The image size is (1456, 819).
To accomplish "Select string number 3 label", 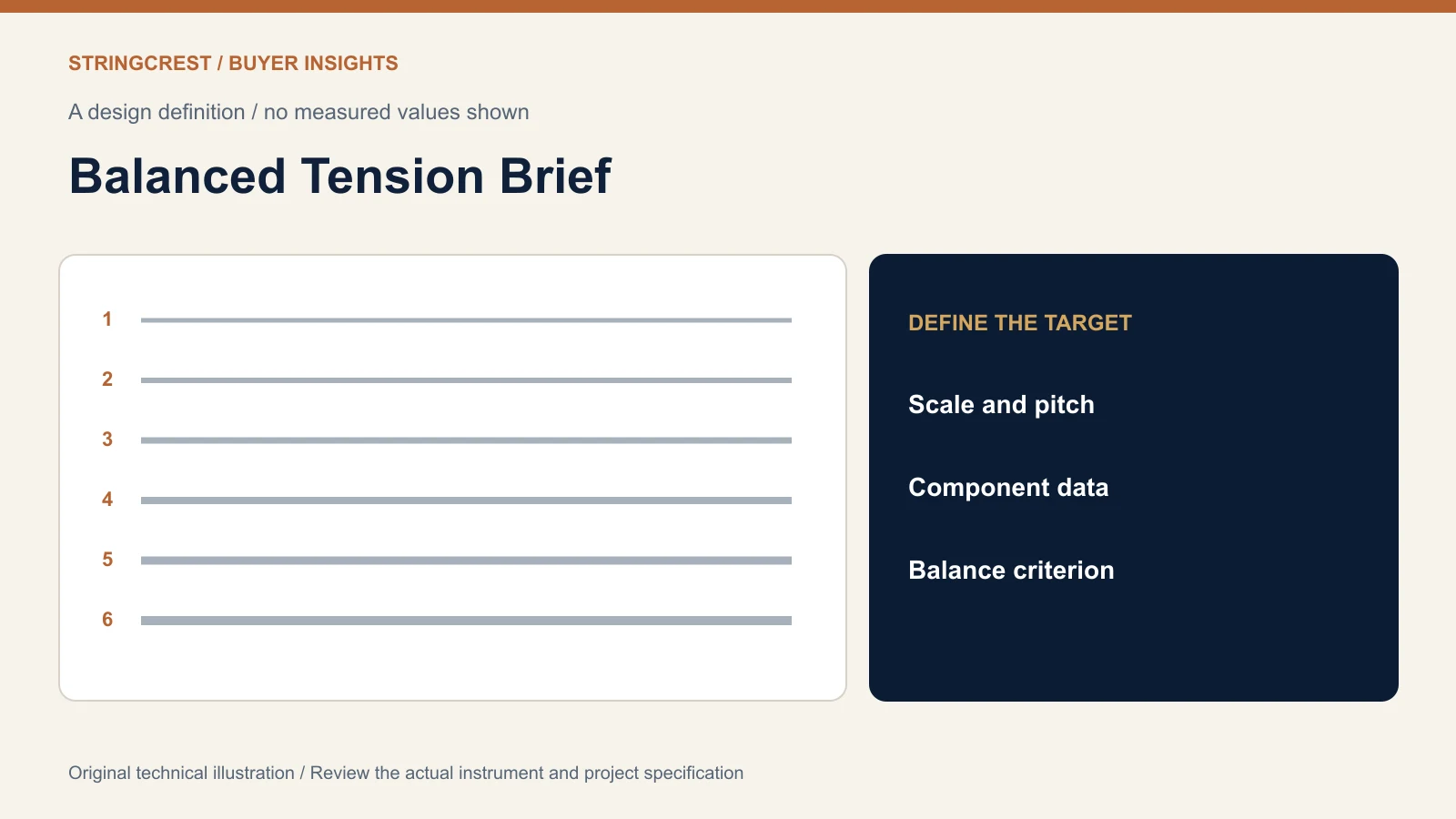I will tap(107, 440).
